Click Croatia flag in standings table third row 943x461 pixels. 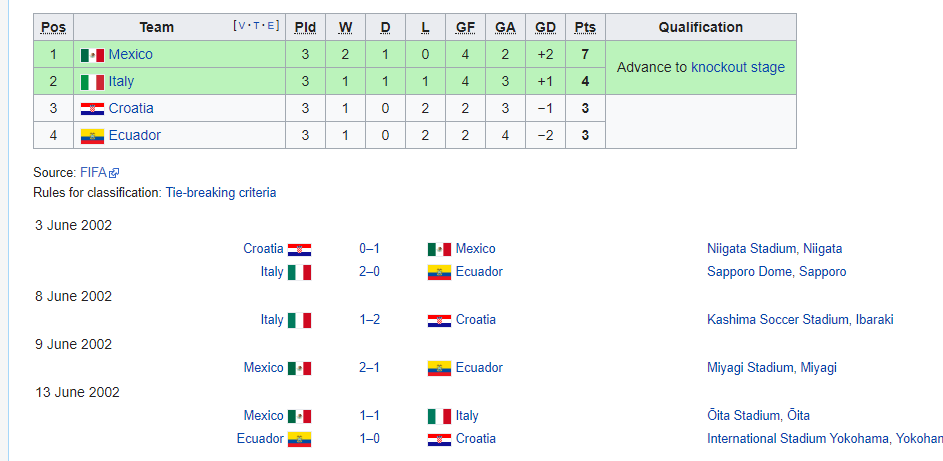92,109
